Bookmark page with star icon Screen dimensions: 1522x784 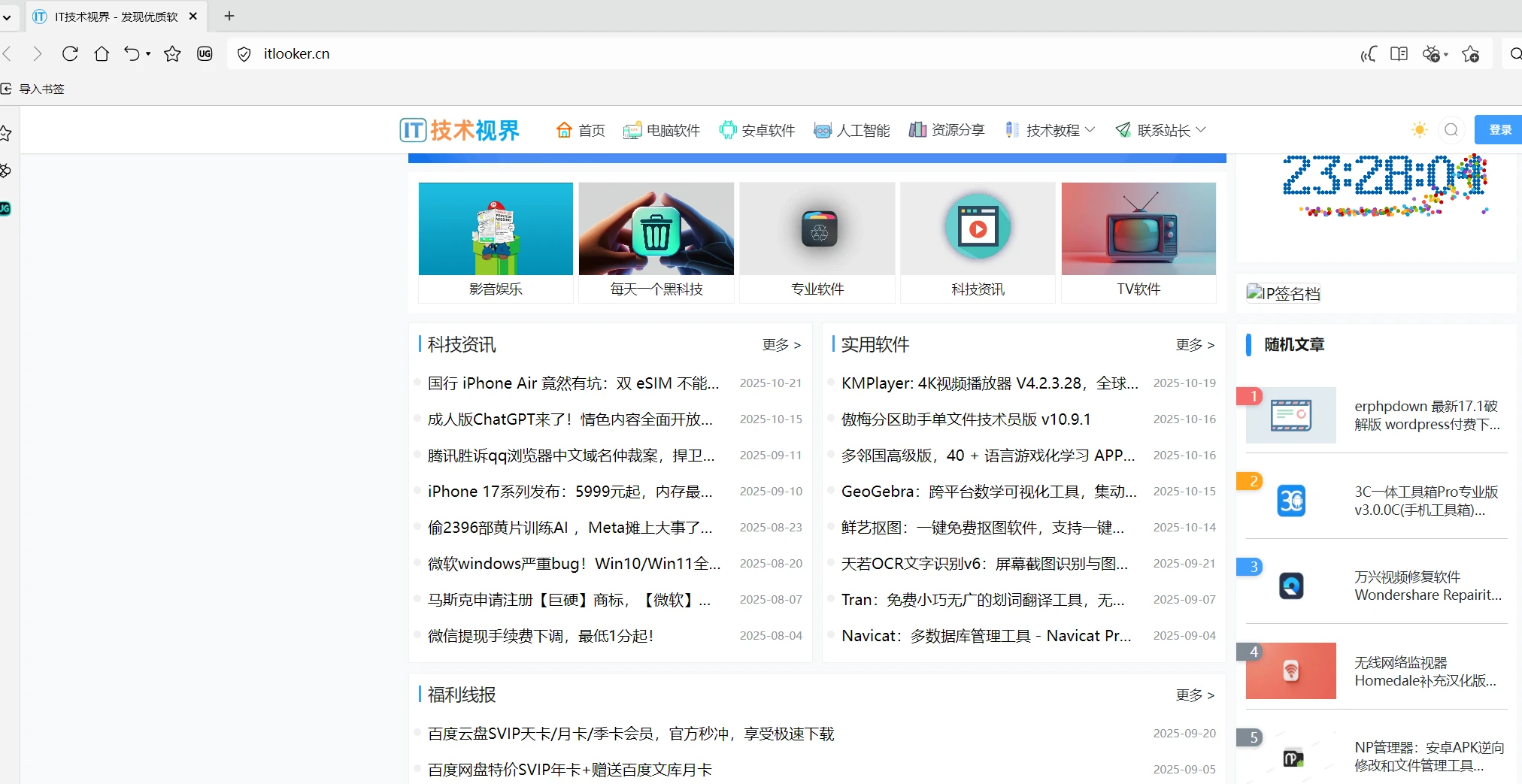(x=172, y=53)
